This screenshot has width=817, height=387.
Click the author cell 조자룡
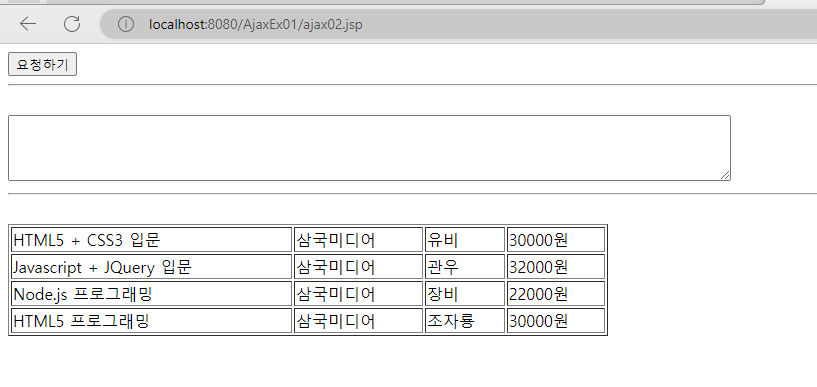[465, 321]
